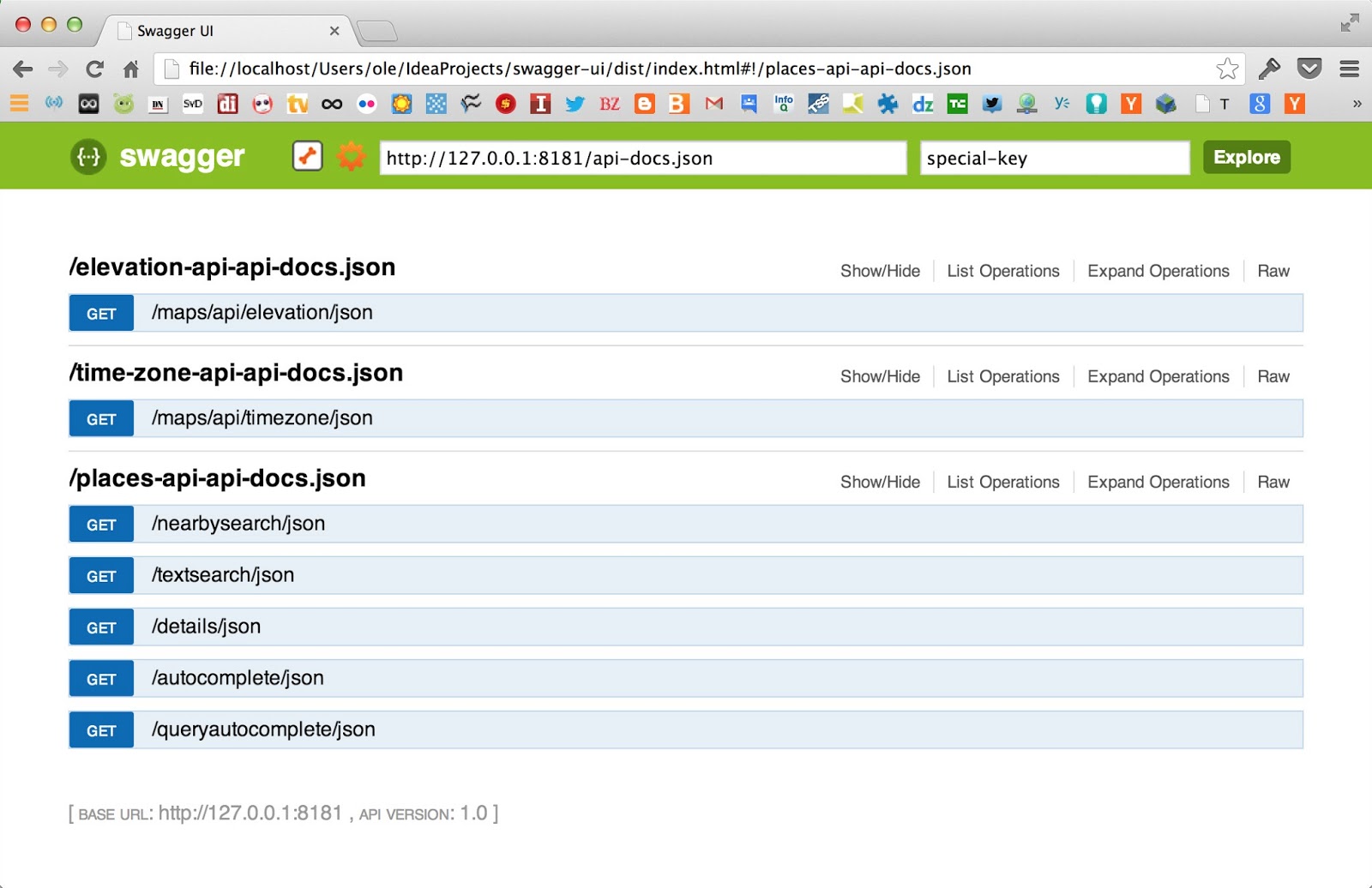This screenshot has height=888, width=1372.
Task: Expand the /textsearch/json operation
Action: (x=686, y=575)
